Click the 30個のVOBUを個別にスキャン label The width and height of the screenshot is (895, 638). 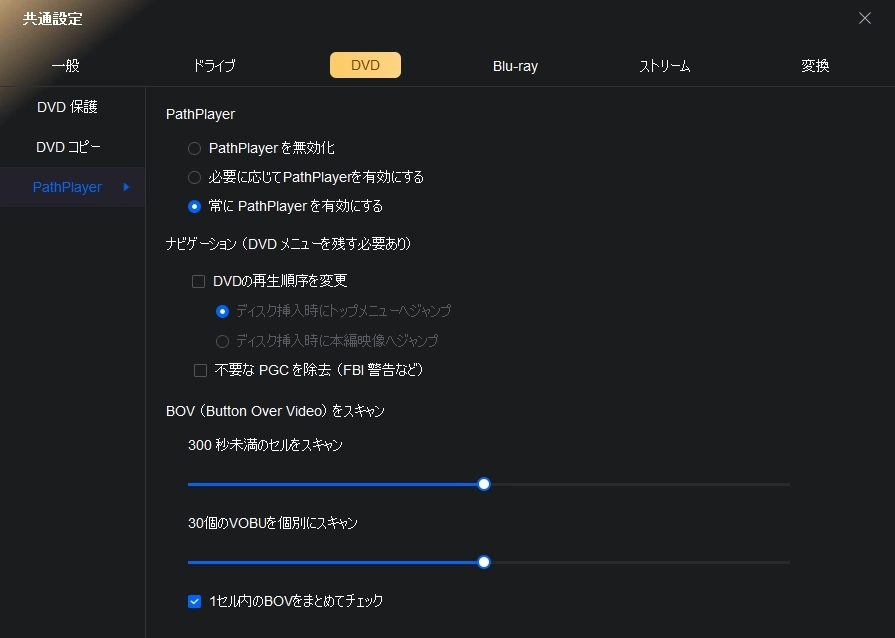click(x=273, y=523)
